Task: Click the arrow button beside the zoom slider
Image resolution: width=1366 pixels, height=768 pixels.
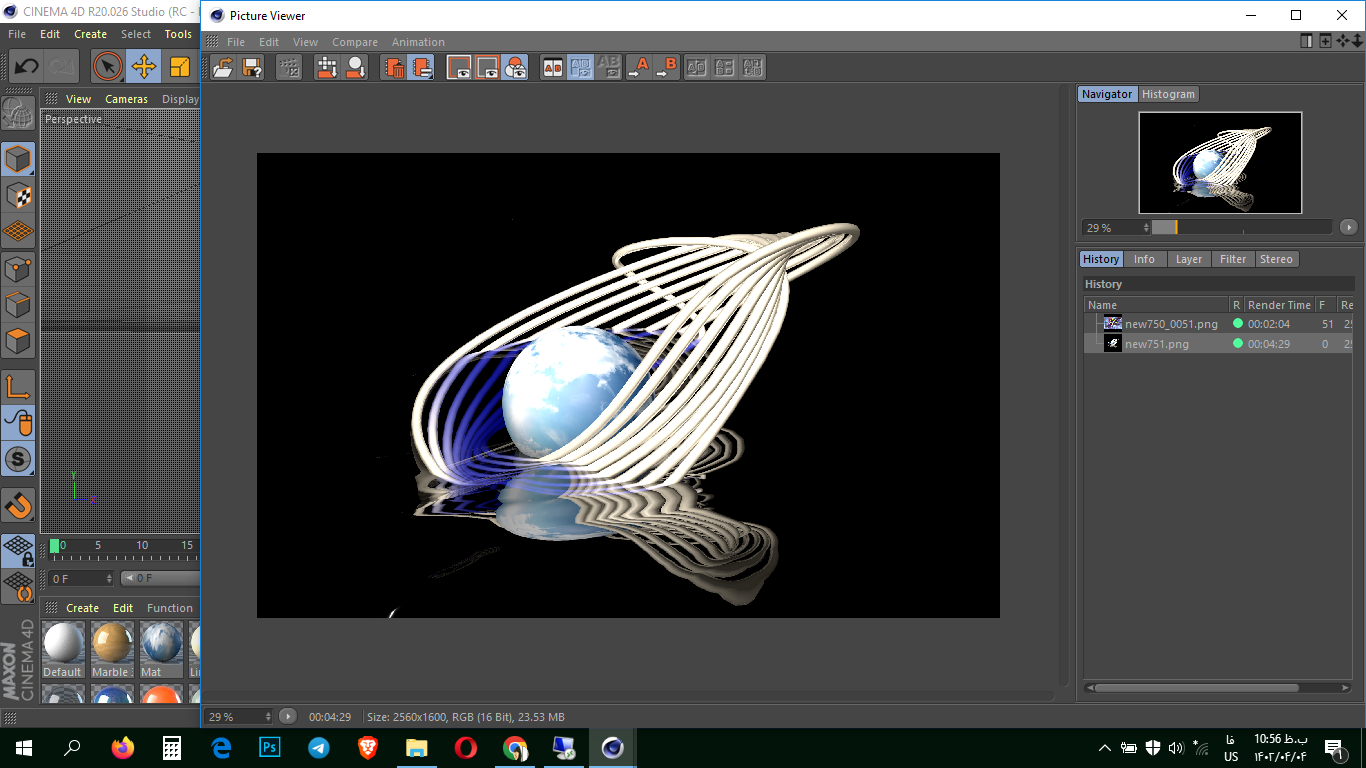Action: point(1348,227)
